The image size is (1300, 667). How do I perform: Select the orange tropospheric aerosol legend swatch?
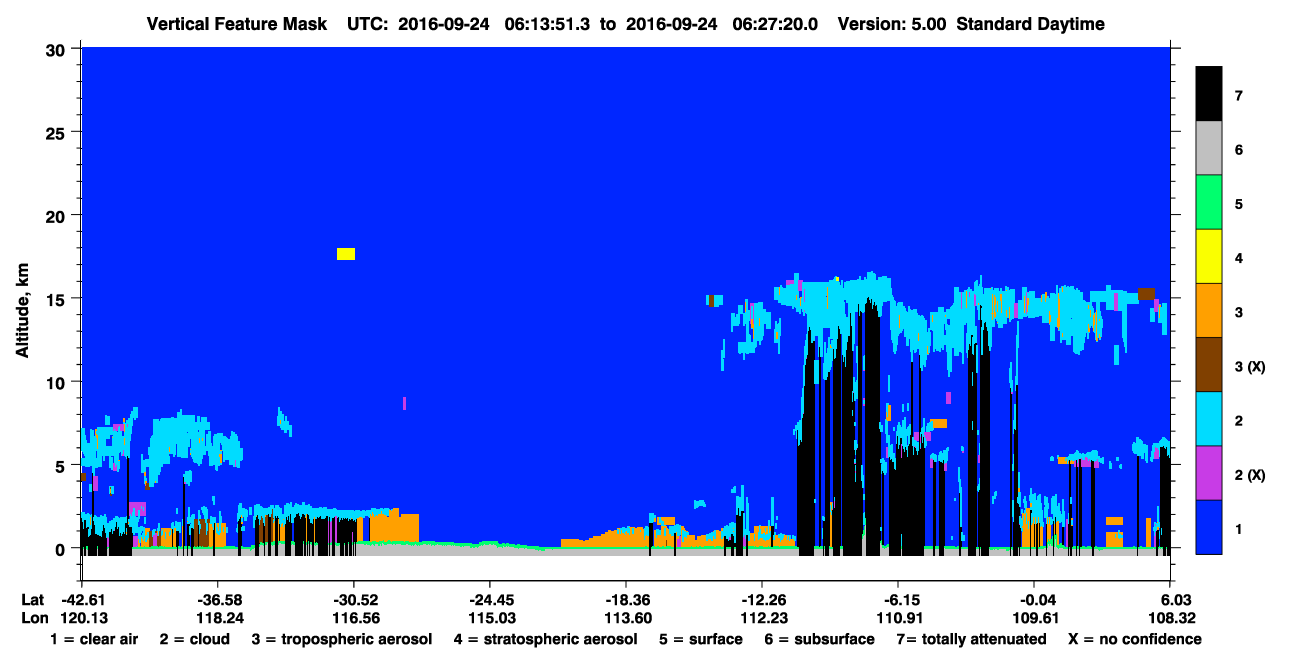1209,311
